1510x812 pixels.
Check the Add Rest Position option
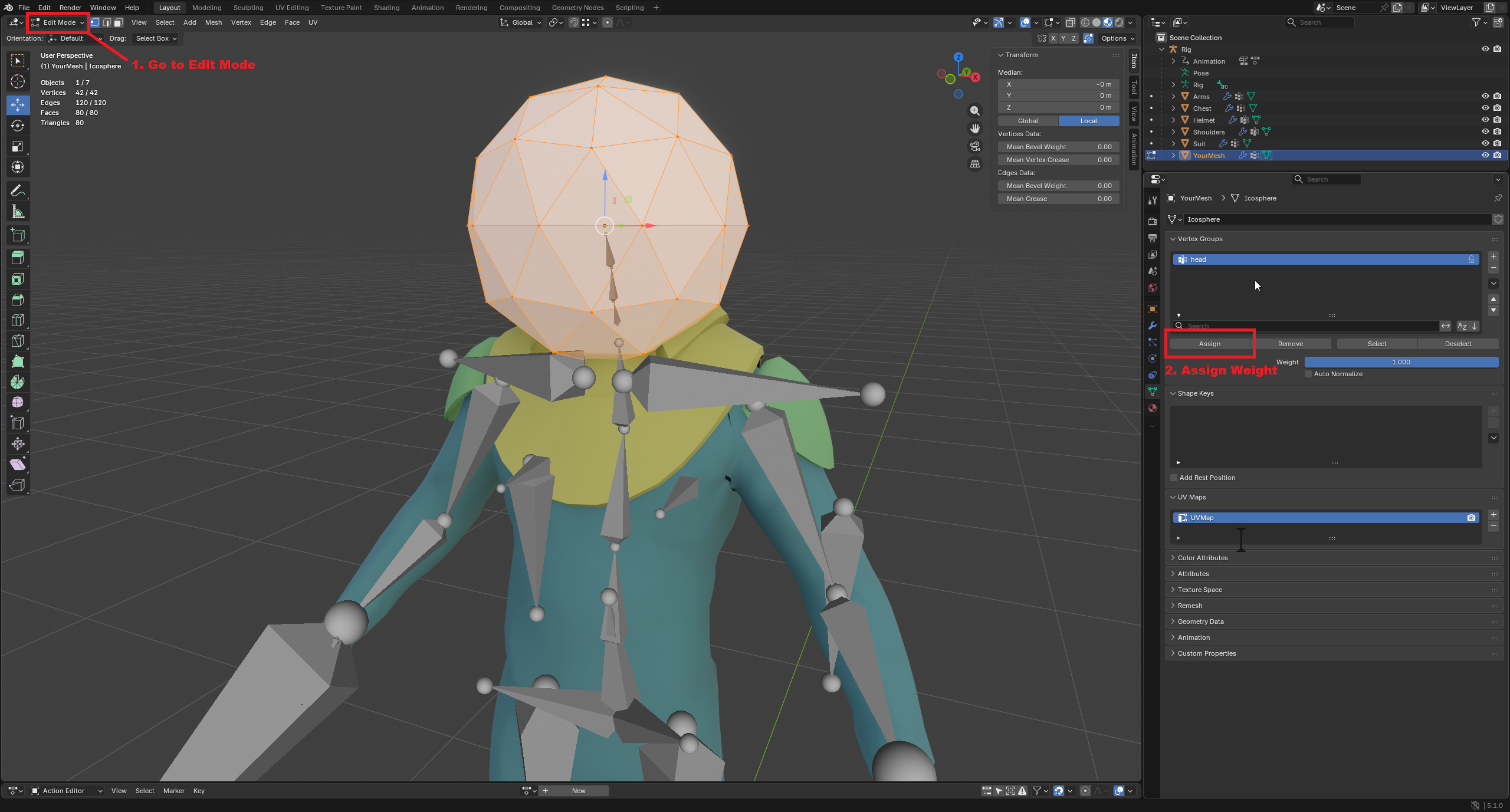tap(1174, 478)
